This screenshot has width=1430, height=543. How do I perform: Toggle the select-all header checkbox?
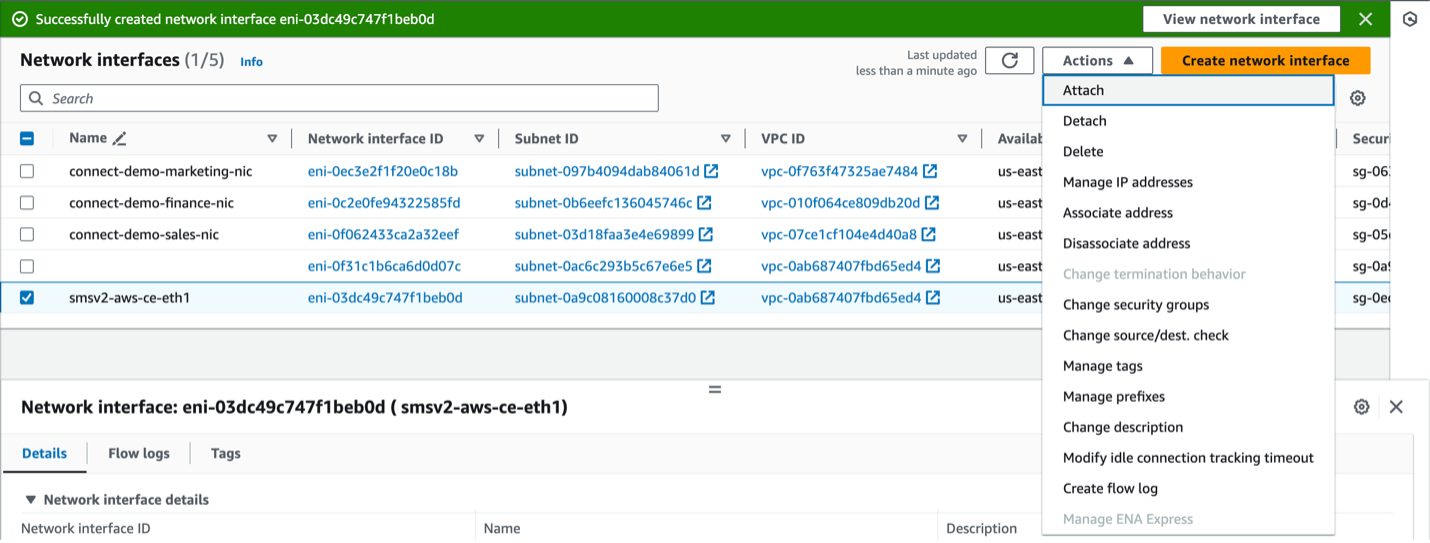coord(27,139)
